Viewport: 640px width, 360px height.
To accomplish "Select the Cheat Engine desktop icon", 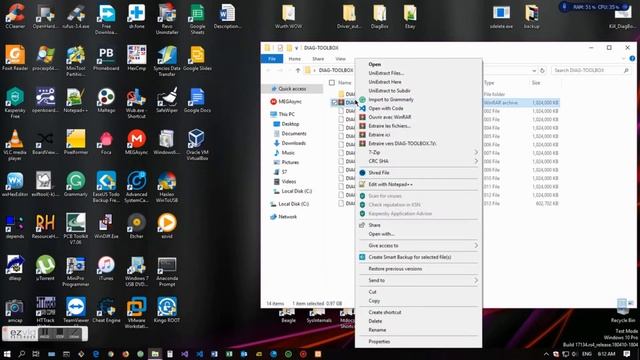I will 106,310.
